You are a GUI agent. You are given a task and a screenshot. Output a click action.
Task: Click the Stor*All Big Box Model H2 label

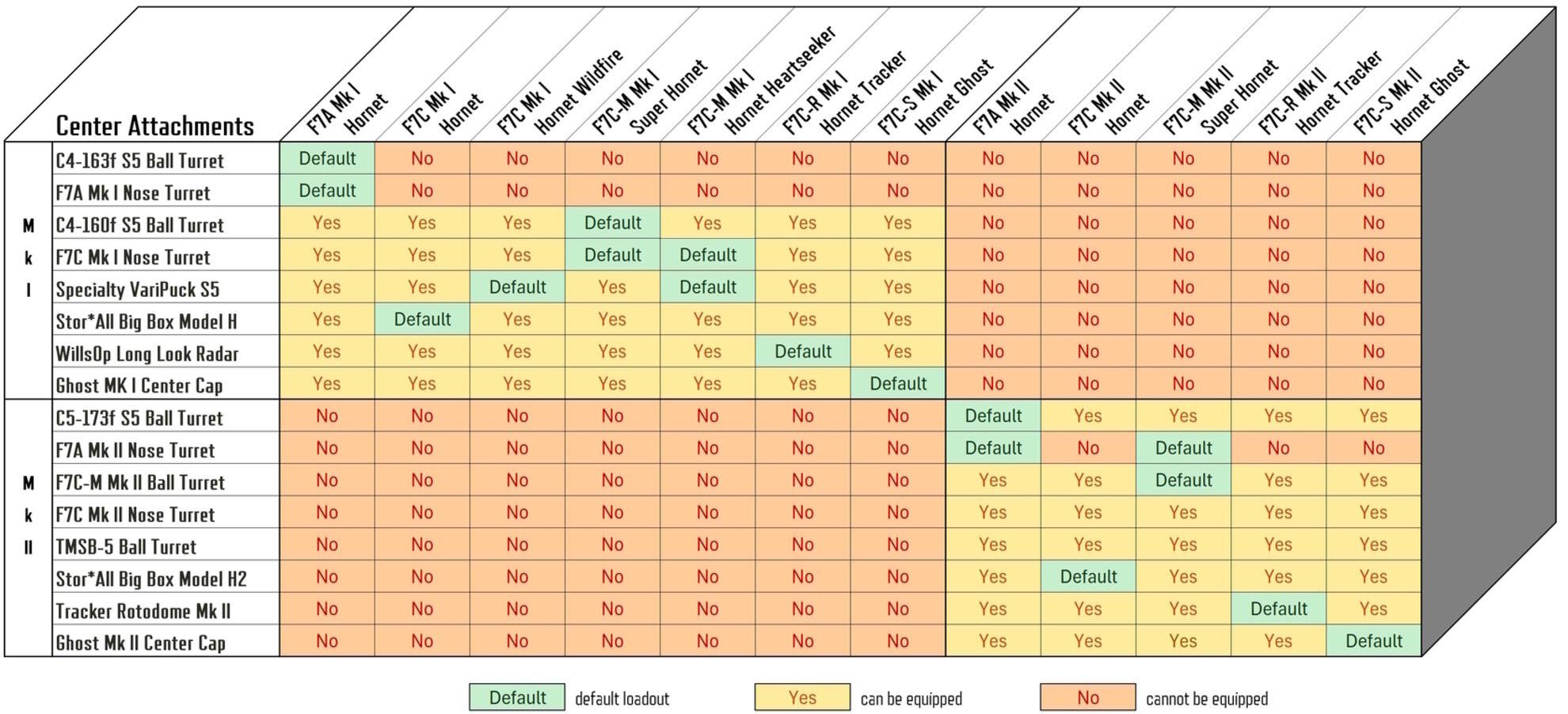click(x=150, y=579)
